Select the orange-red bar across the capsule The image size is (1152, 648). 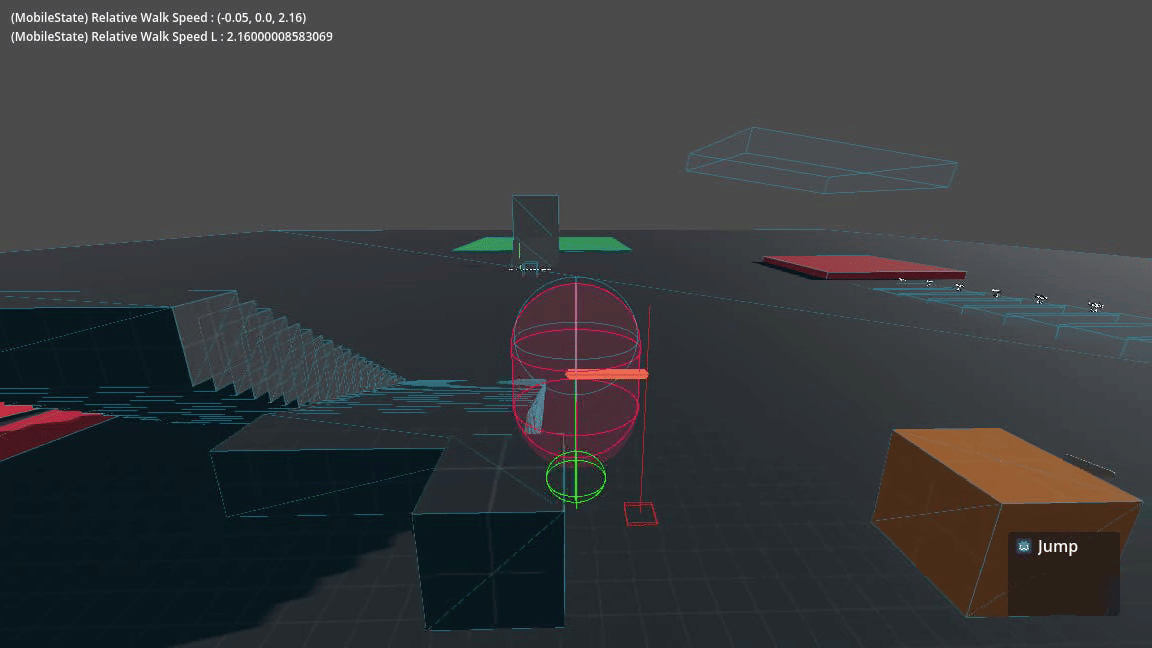[607, 374]
